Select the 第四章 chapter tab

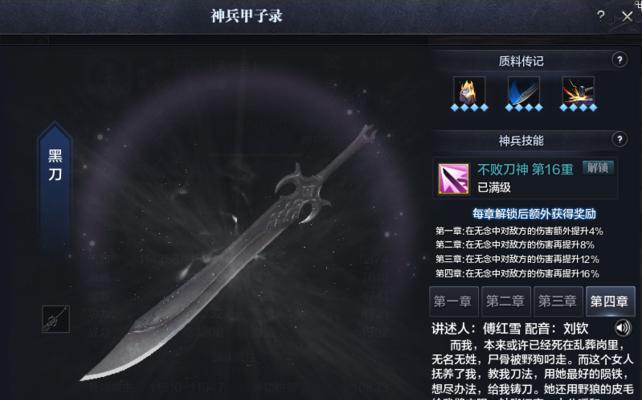tap(610, 301)
